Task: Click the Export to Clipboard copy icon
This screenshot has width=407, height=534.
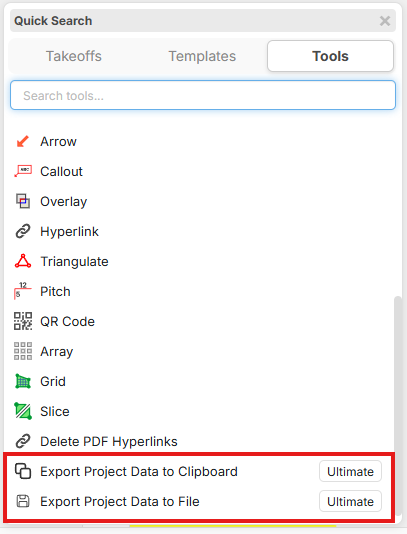Action: tap(23, 471)
